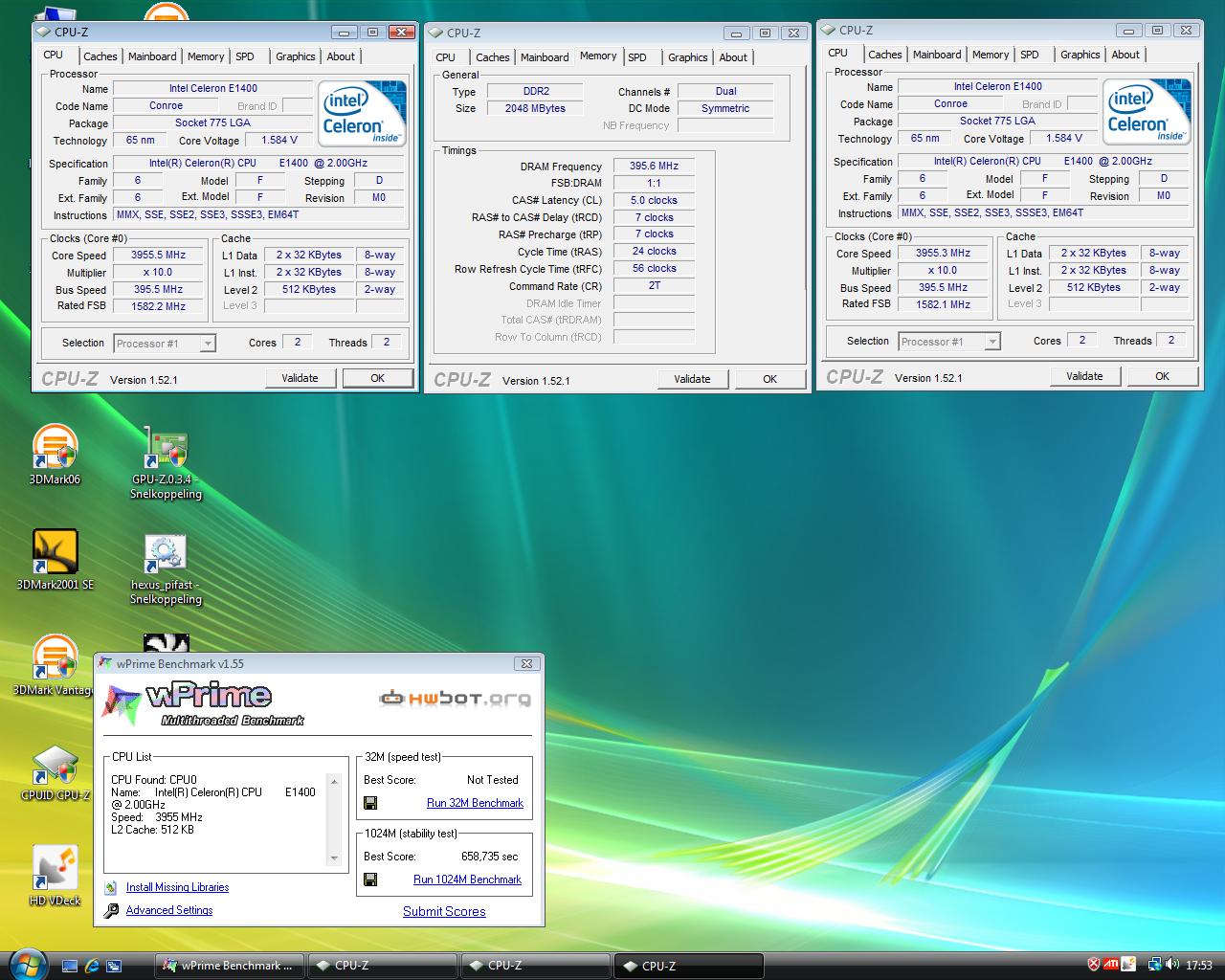The image size is (1225, 980).
Task: Click the CPU List scrollbar up arrow
Action: 334,782
